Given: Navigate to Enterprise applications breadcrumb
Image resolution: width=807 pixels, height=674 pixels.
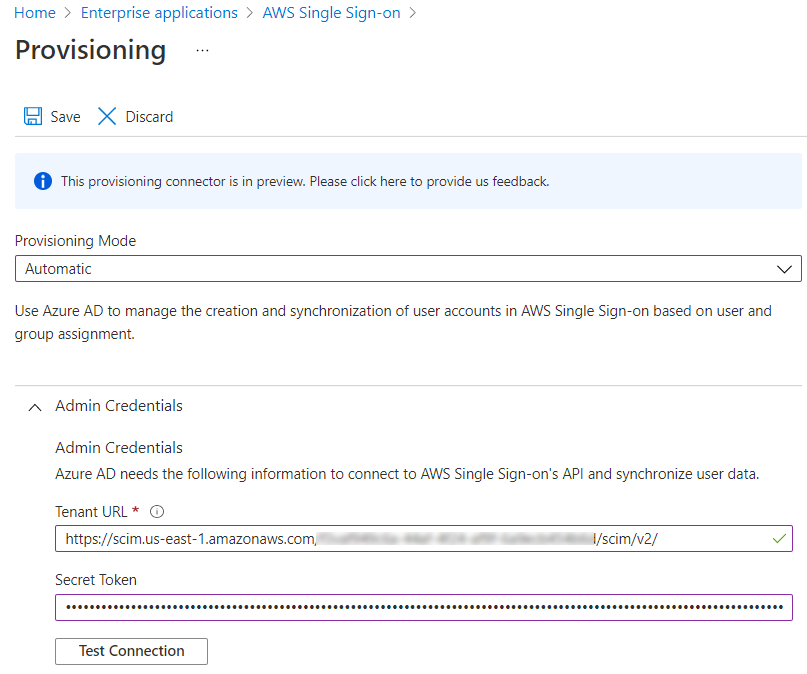Looking at the screenshot, I should 159,13.
